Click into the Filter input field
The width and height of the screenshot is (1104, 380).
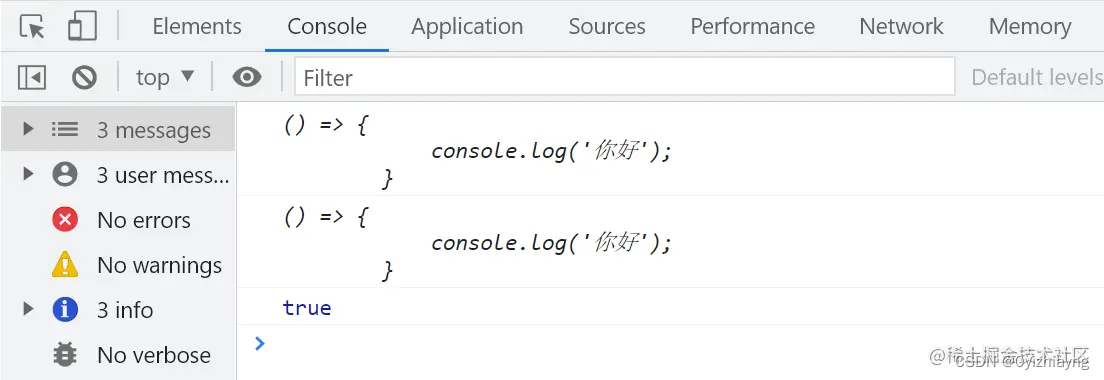(625, 77)
